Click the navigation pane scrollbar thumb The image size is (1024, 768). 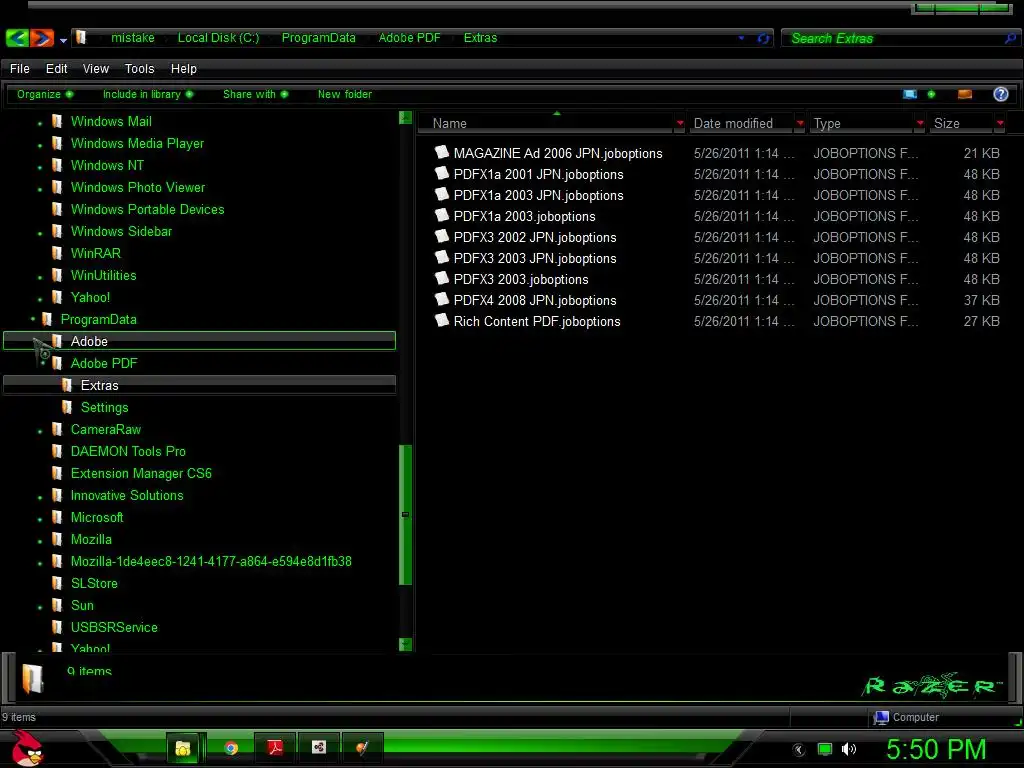(405, 515)
